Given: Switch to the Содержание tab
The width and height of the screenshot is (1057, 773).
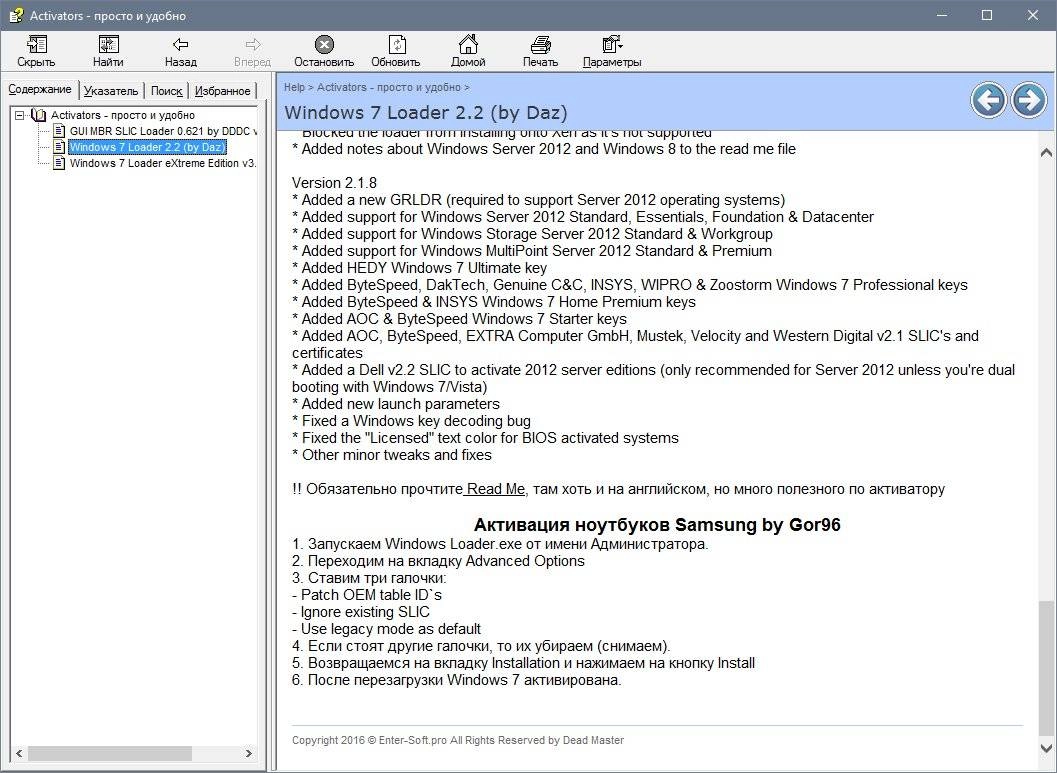Looking at the screenshot, I should (x=40, y=90).
